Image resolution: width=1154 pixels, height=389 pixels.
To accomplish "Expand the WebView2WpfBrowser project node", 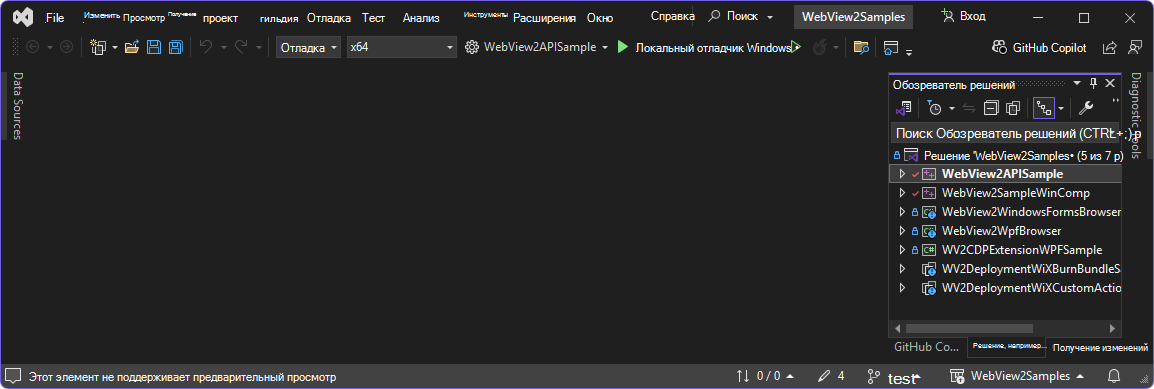I will pos(902,231).
